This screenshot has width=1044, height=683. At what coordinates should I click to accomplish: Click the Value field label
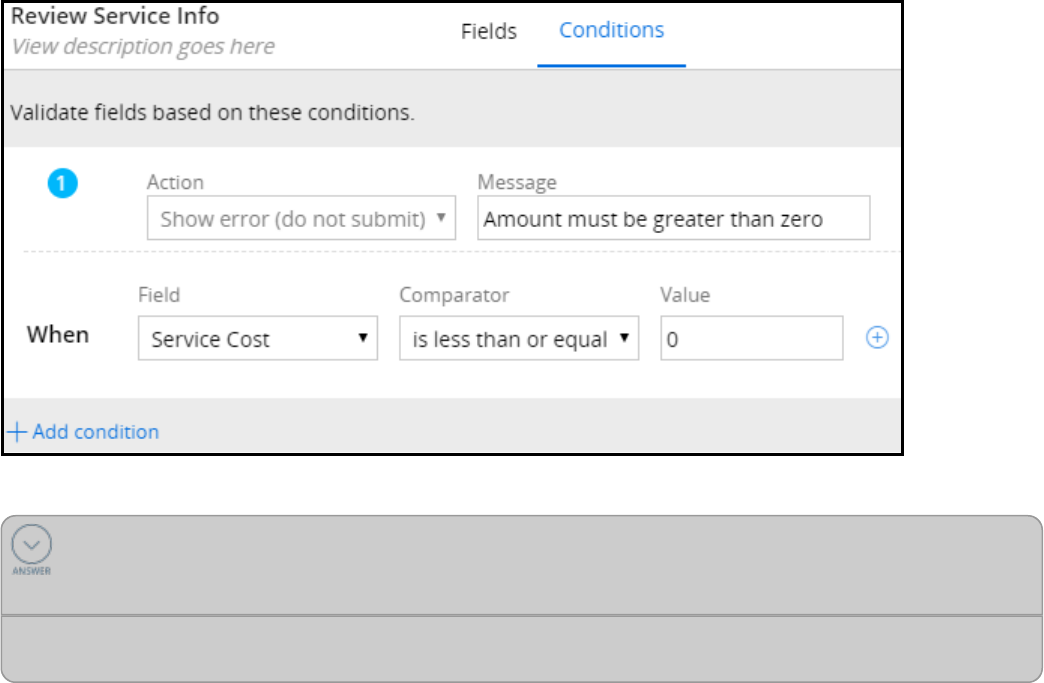click(x=685, y=295)
